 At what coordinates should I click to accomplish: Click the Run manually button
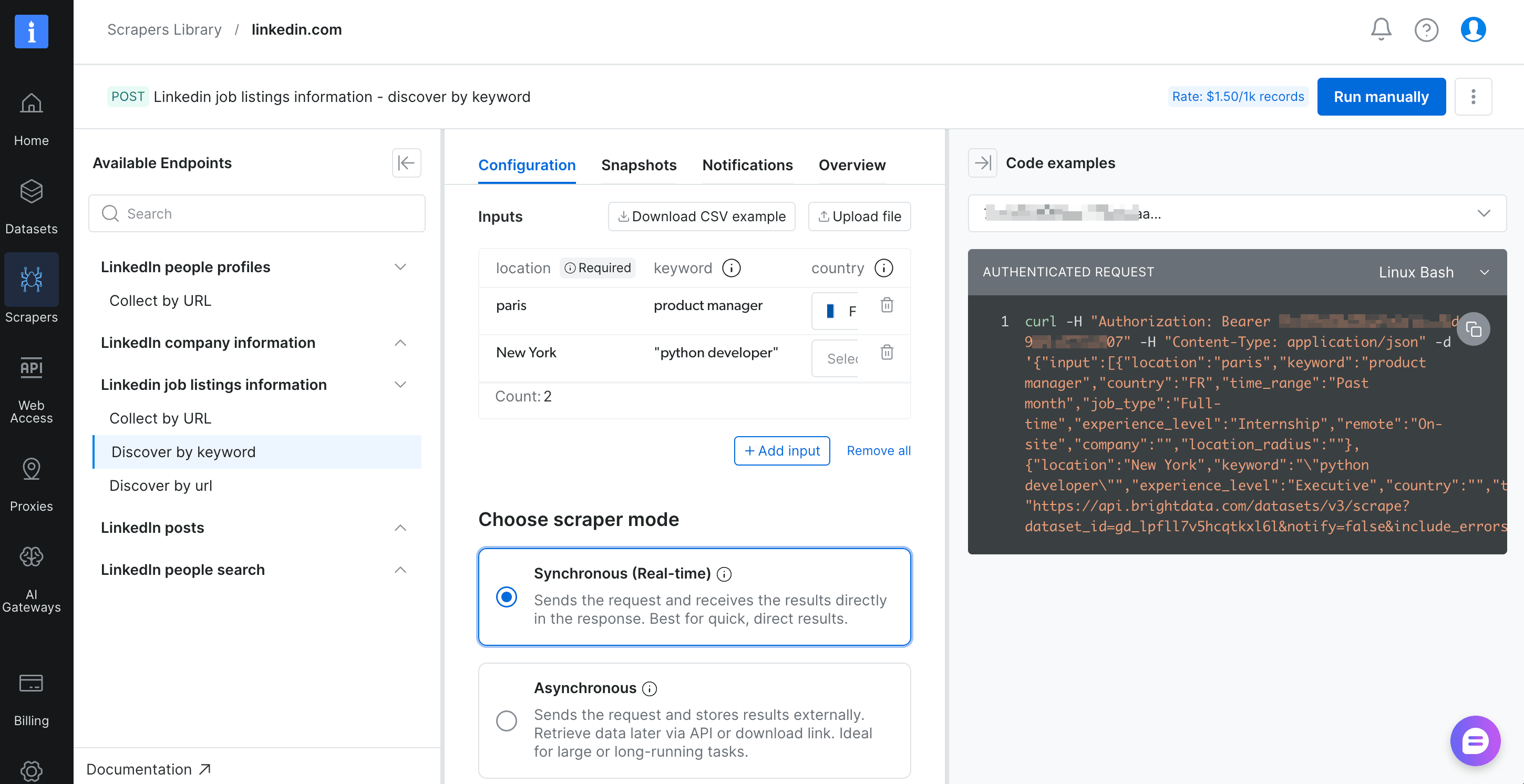[x=1382, y=97]
